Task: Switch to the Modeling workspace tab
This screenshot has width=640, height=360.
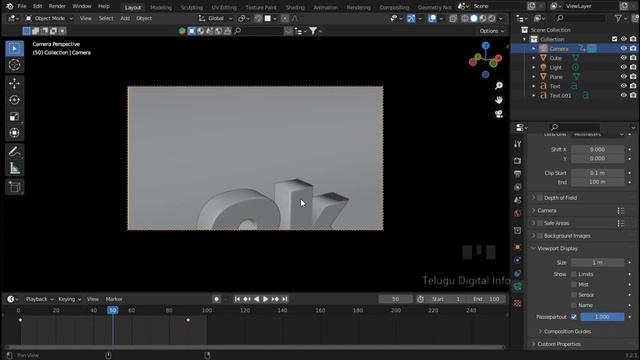Action: [x=161, y=7]
